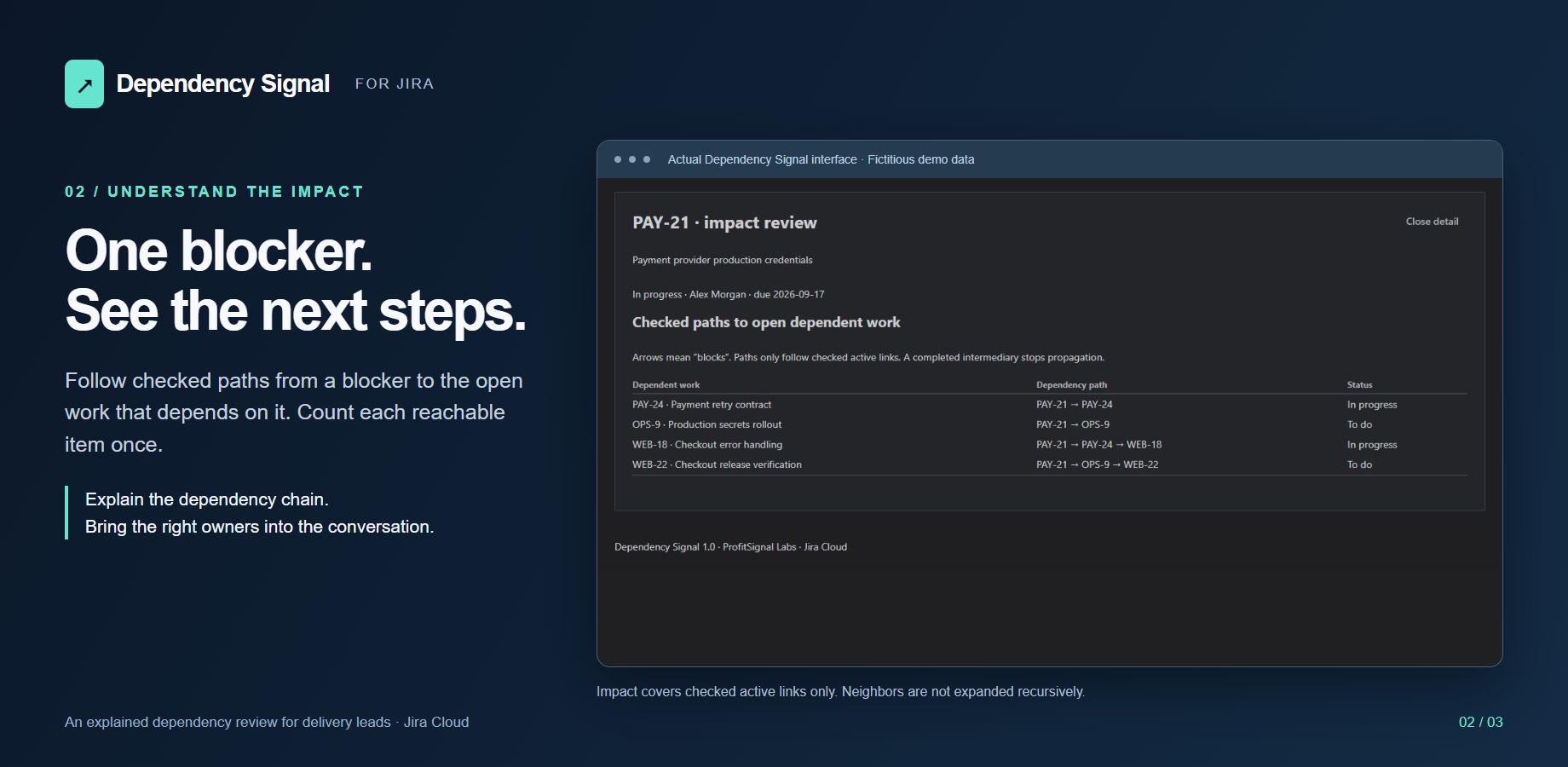Click the PAY-21 → PAY-24 → WEB-18 path
Image resolution: width=1568 pixels, height=767 pixels.
point(1099,445)
